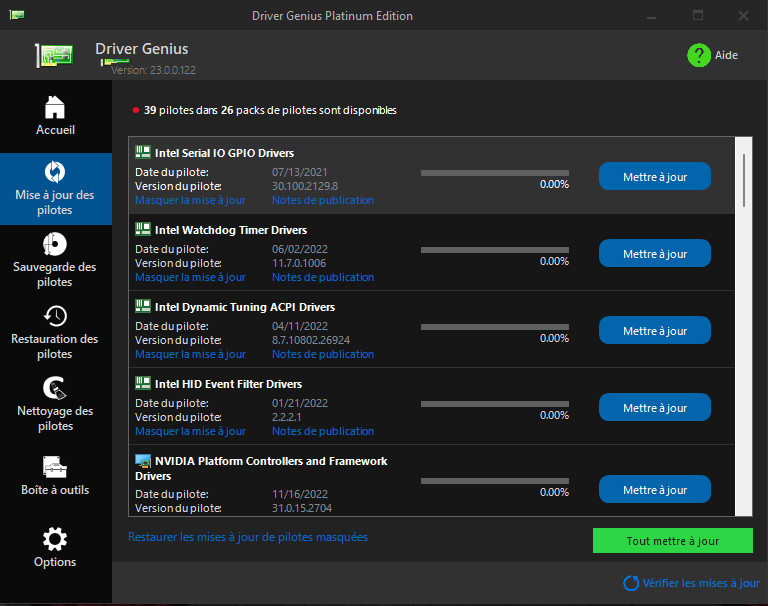Select the Intel Dynamic Tuning ACPI Drivers title

point(245,307)
